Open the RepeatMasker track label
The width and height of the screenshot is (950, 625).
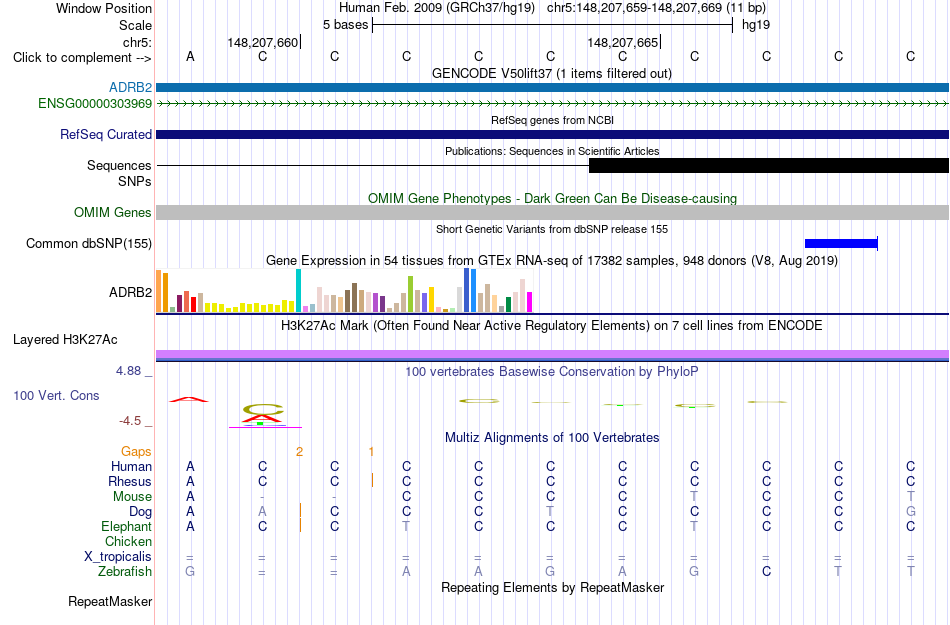[110, 601]
